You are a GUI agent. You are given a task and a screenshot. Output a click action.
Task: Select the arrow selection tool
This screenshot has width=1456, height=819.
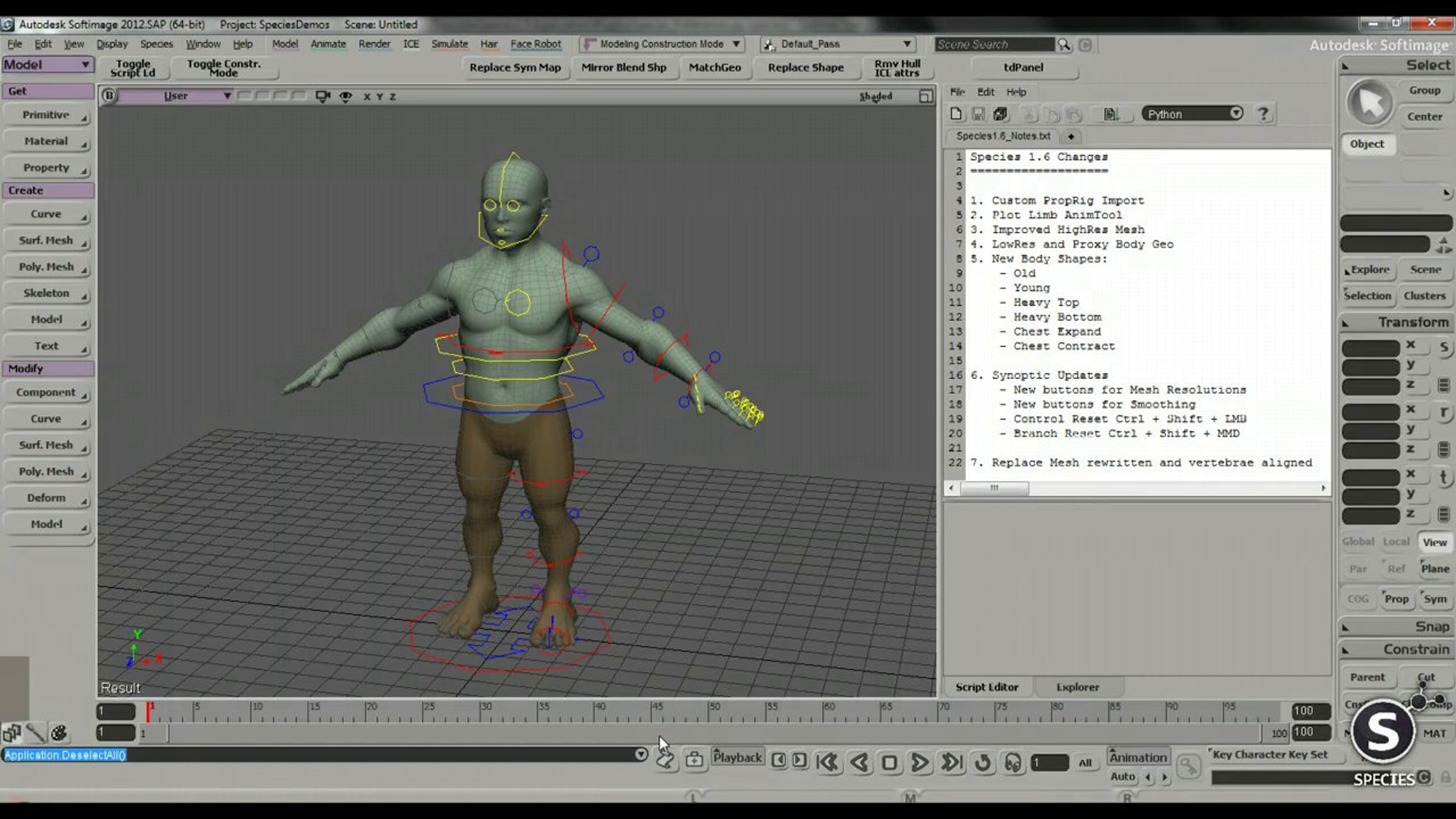[x=1370, y=103]
